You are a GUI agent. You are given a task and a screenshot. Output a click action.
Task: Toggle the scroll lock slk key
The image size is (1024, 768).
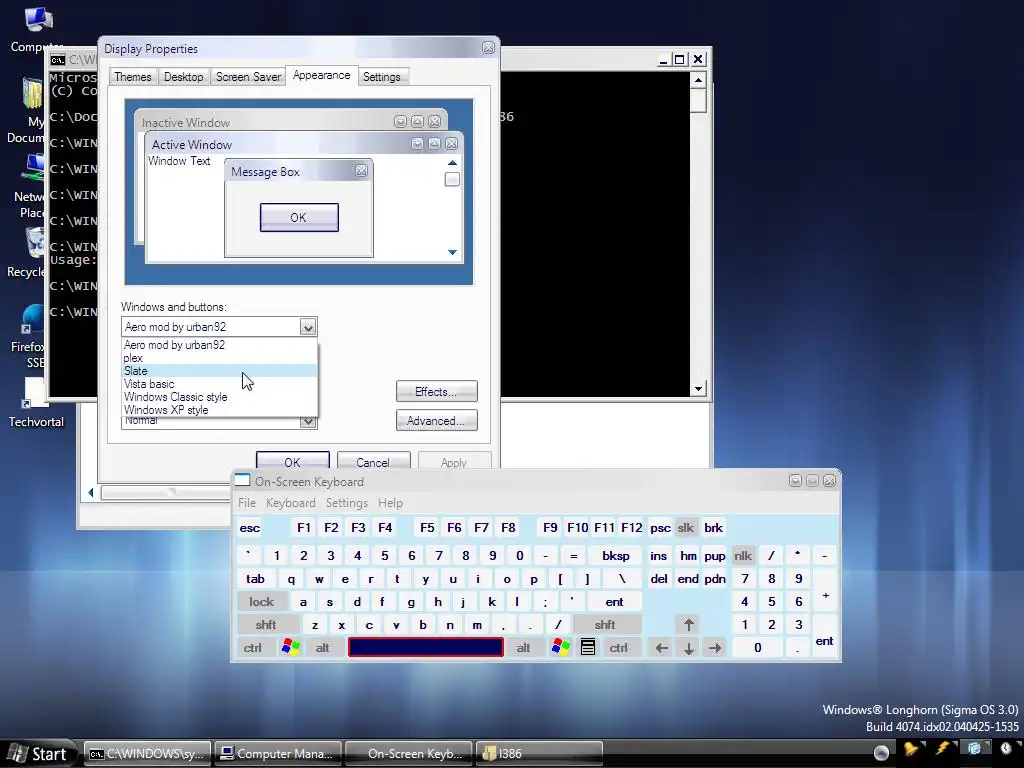pyautogui.click(x=686, y=528)
